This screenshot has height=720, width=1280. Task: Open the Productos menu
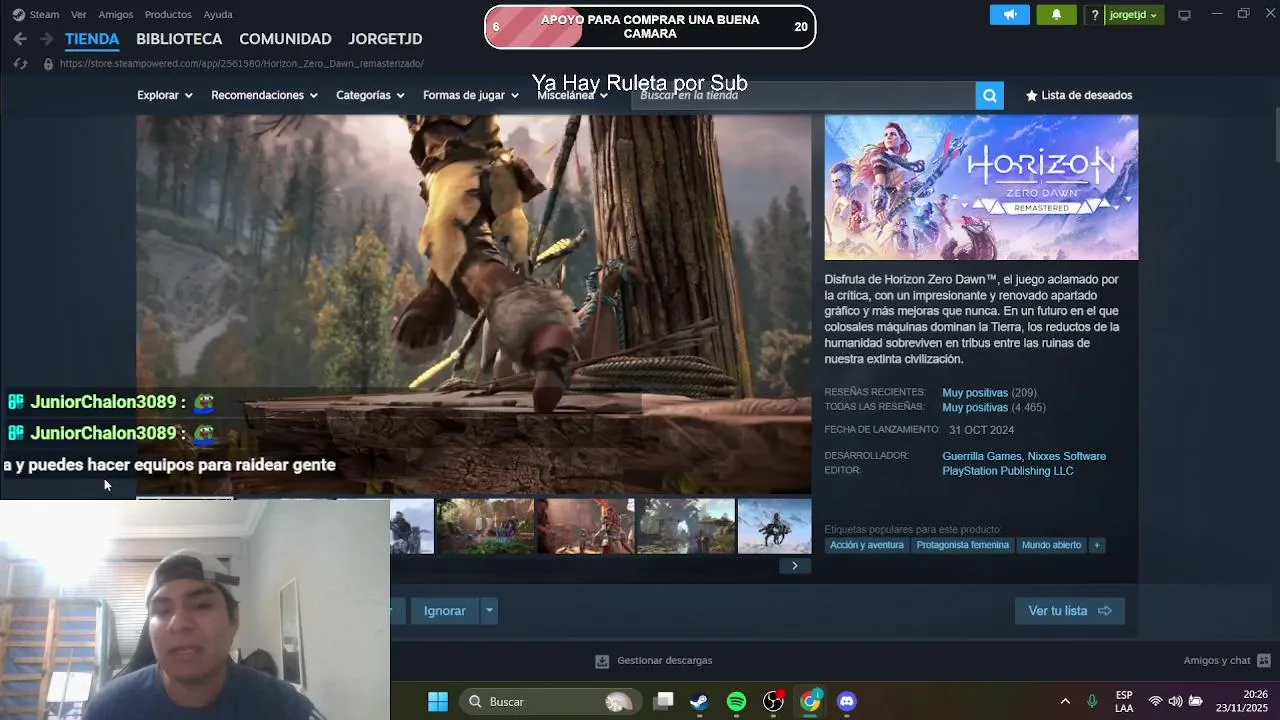pos(168,14)
